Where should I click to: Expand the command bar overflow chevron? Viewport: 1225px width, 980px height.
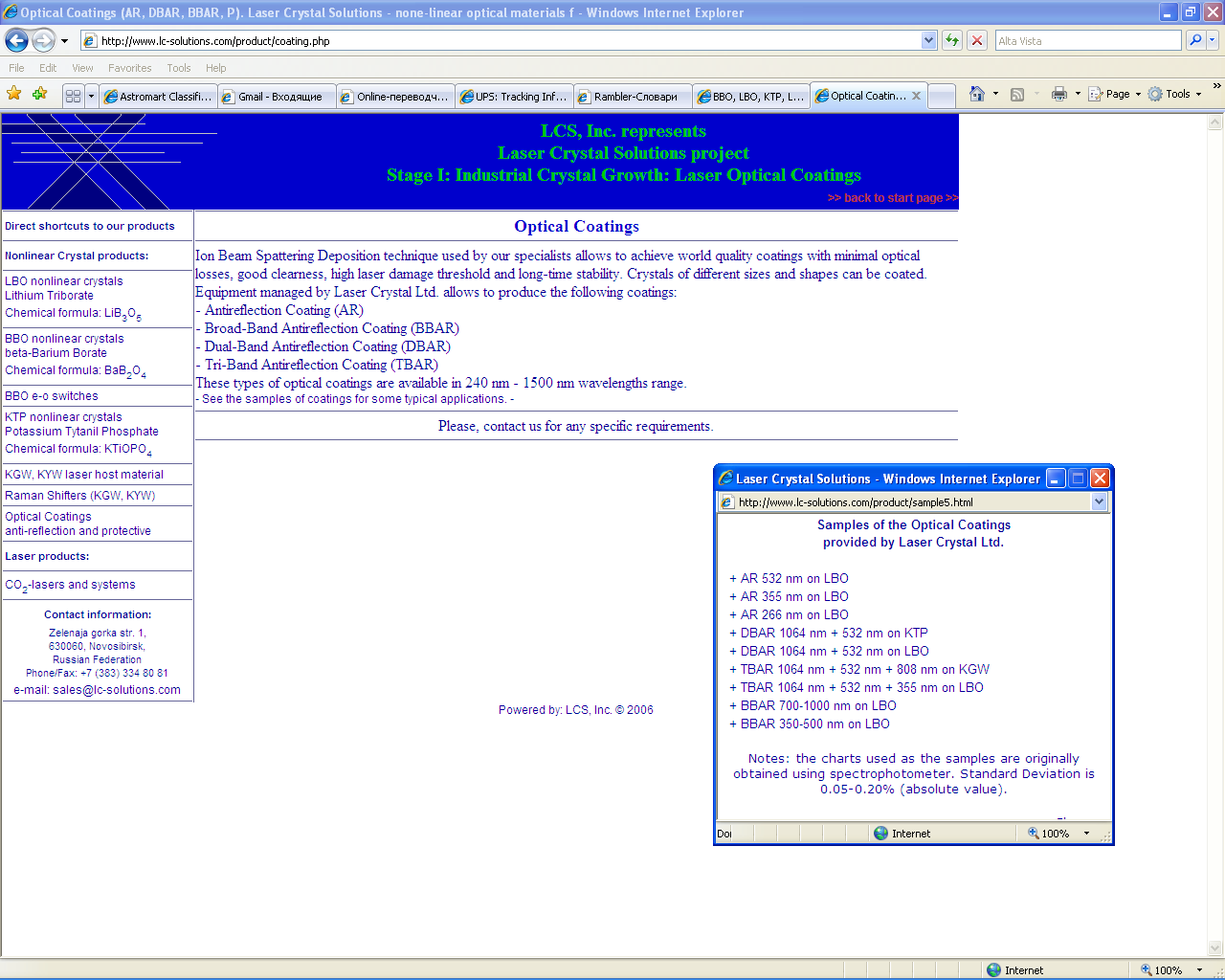(1216, 86)
